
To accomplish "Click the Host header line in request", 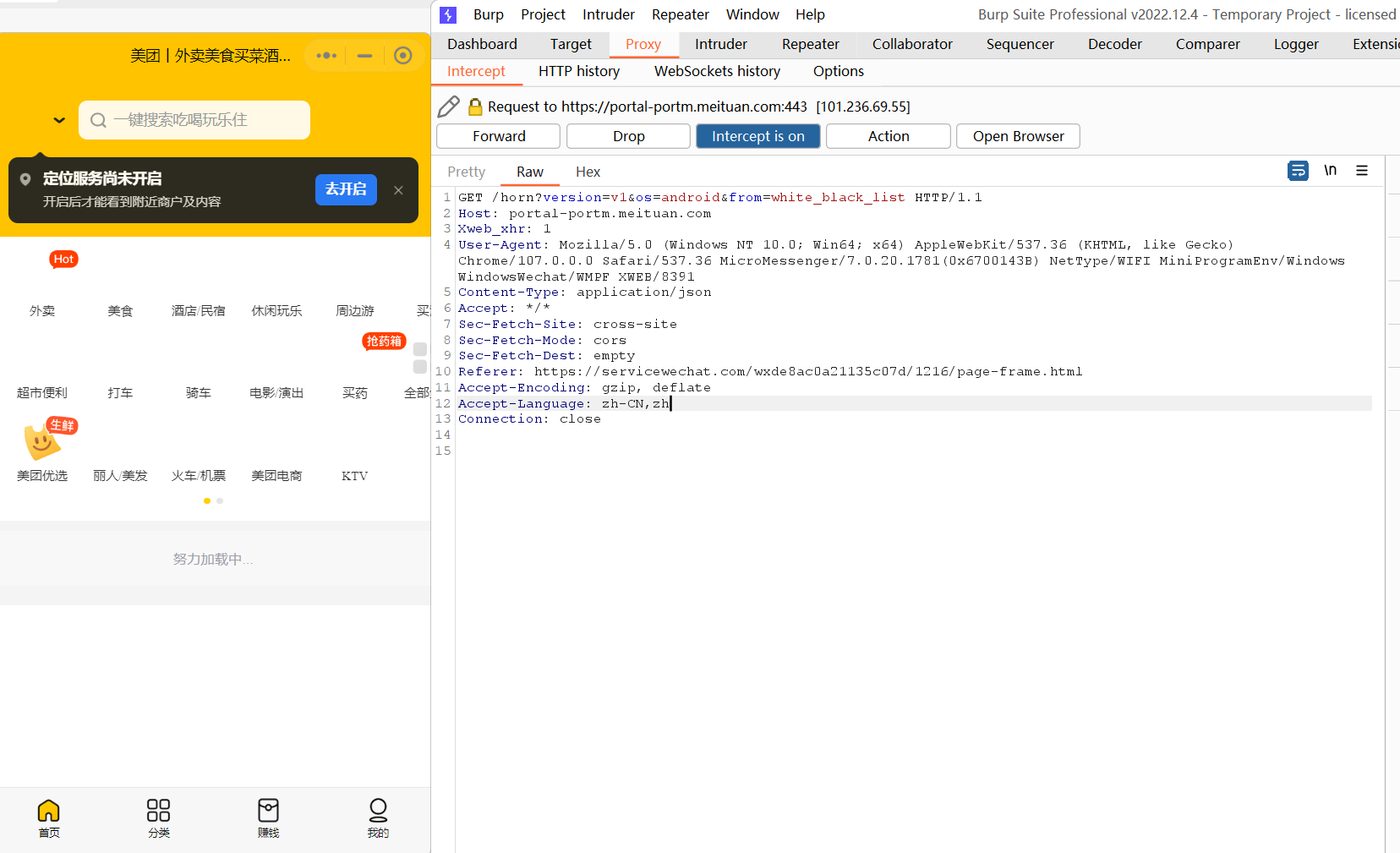I will pyautogui.click(x=585, y=213).
